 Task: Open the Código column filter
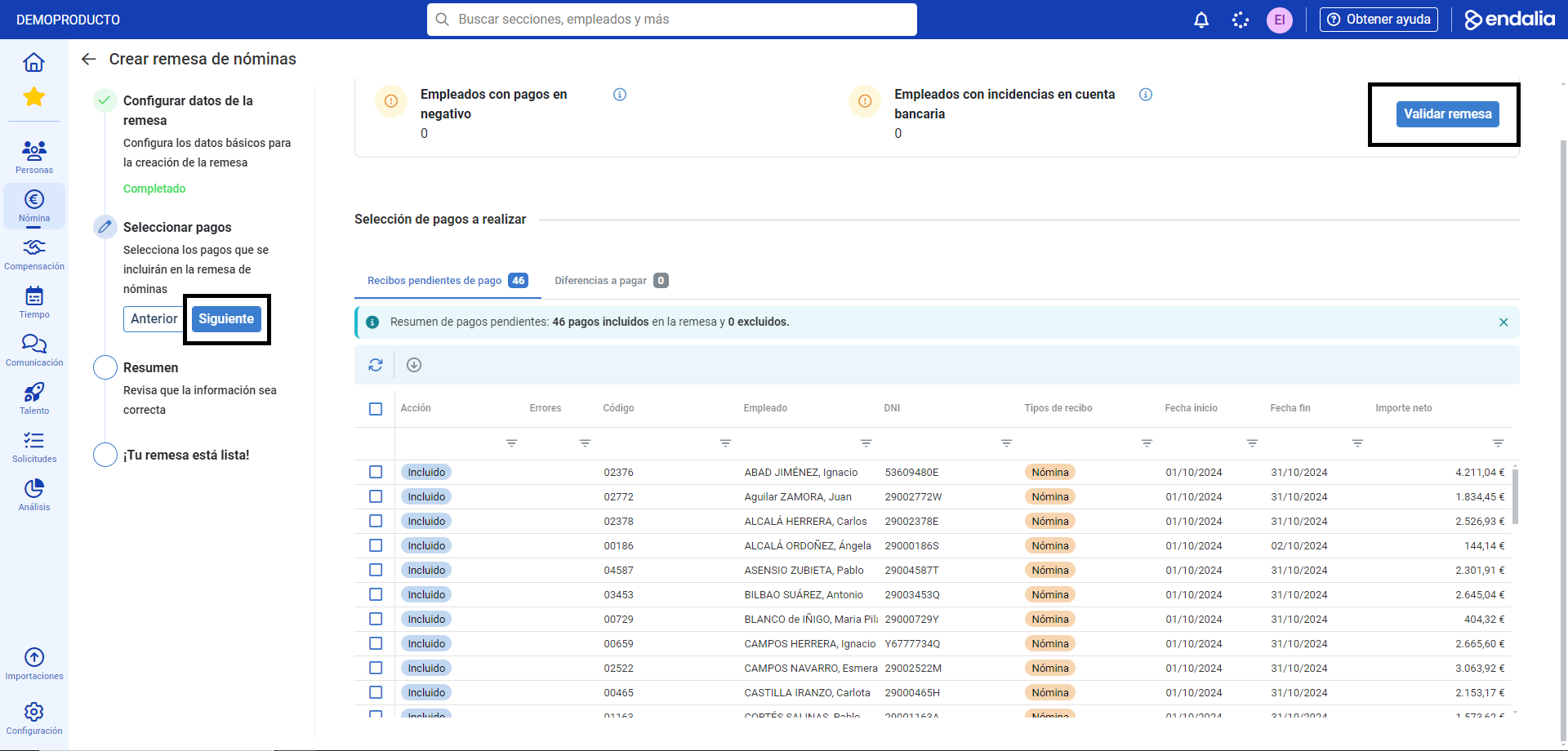(x=725, y=443)
